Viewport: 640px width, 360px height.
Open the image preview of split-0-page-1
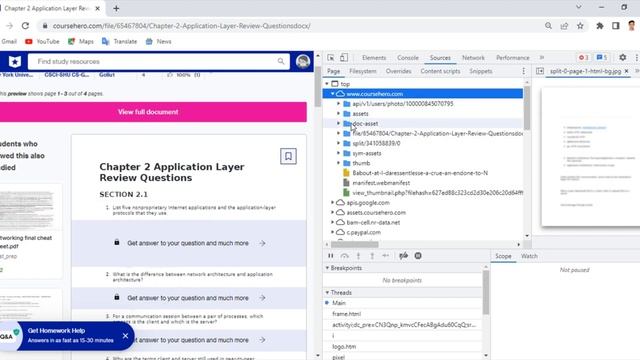pos(591,156)
